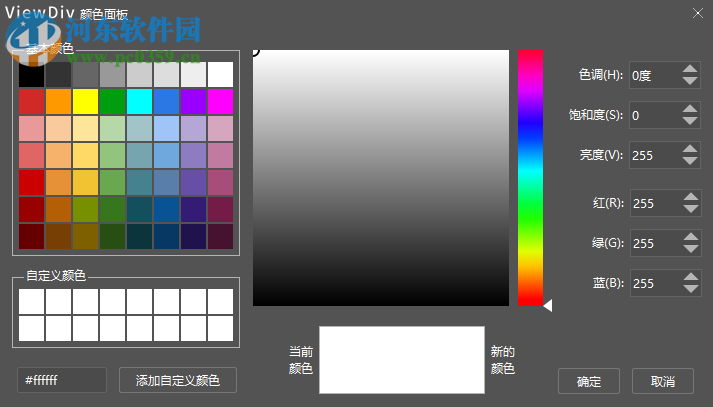Select the first custom color slot

coord(31,301)
